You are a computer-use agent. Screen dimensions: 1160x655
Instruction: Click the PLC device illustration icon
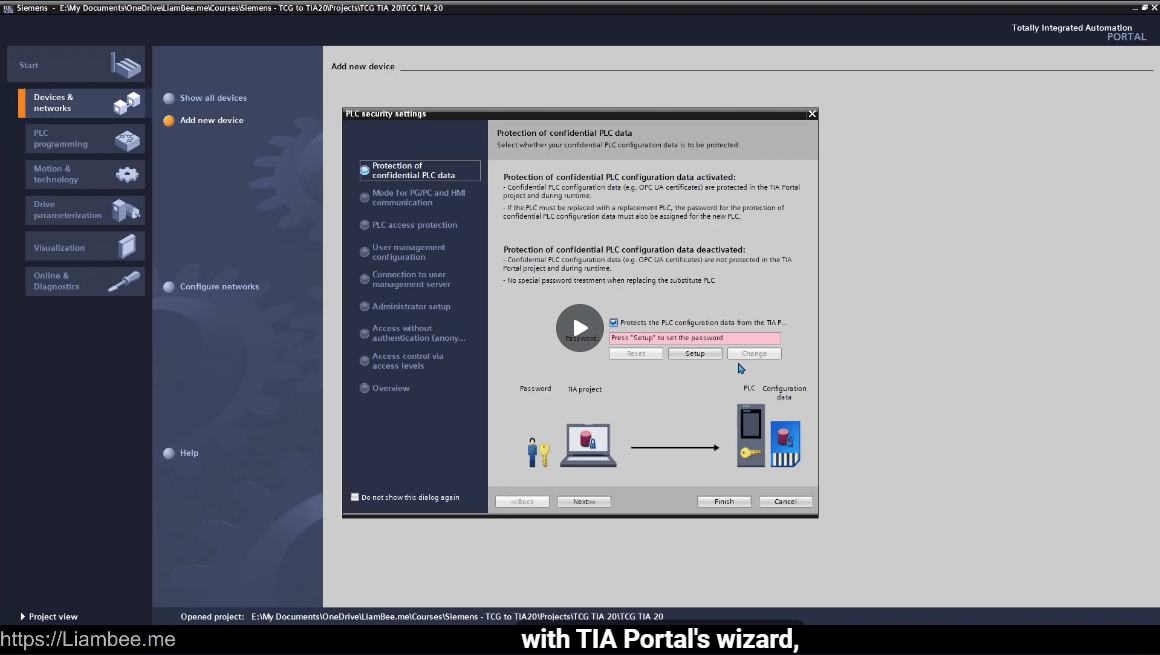coord(750,435)
